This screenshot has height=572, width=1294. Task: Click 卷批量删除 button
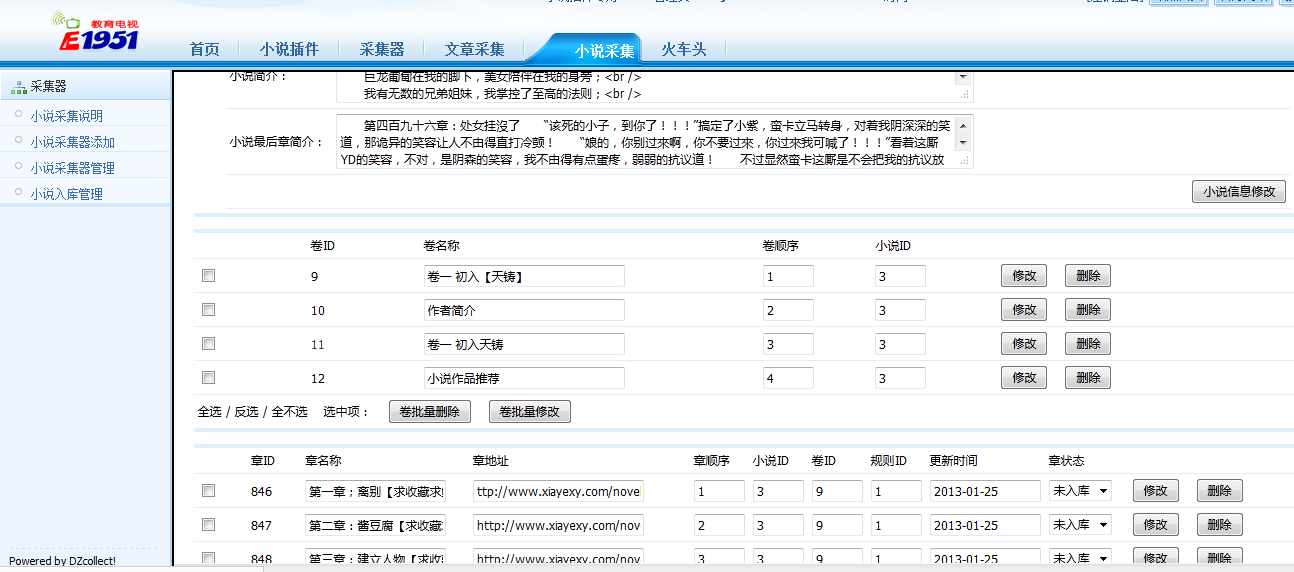coord(428,411)
